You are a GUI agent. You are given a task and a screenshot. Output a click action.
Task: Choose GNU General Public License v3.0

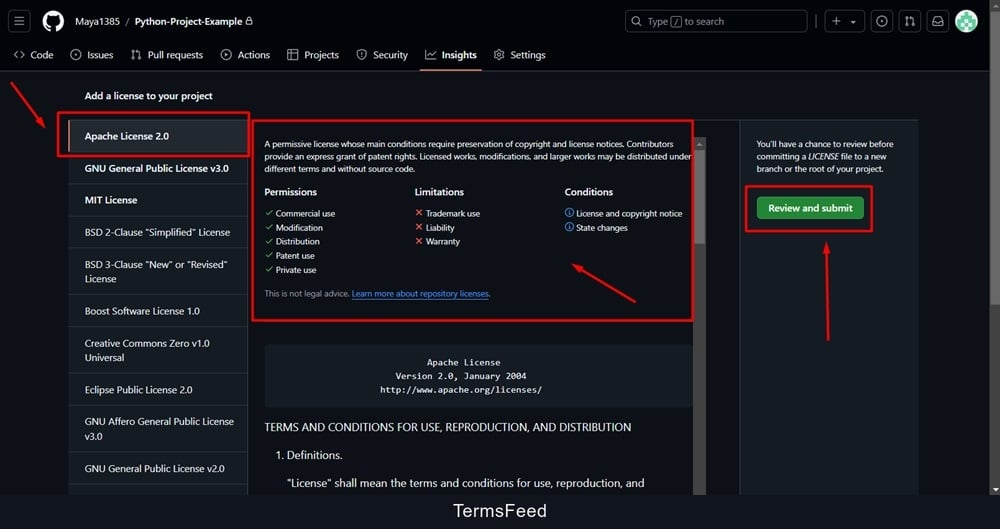(156, 168)
